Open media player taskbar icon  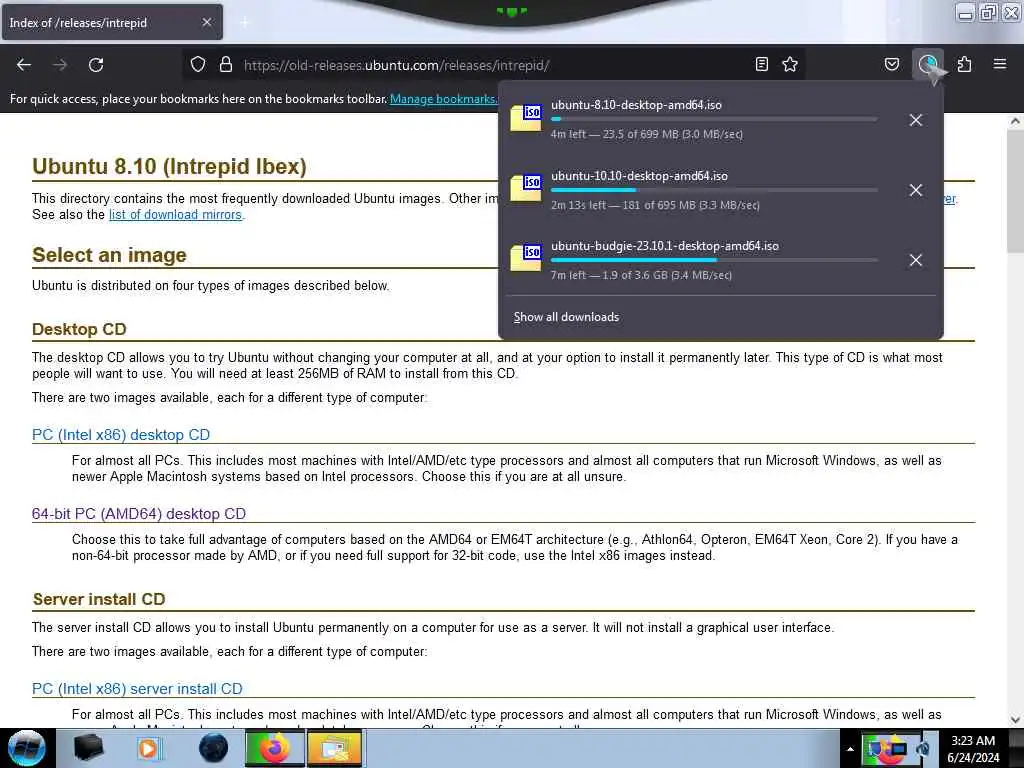[149, 748]
